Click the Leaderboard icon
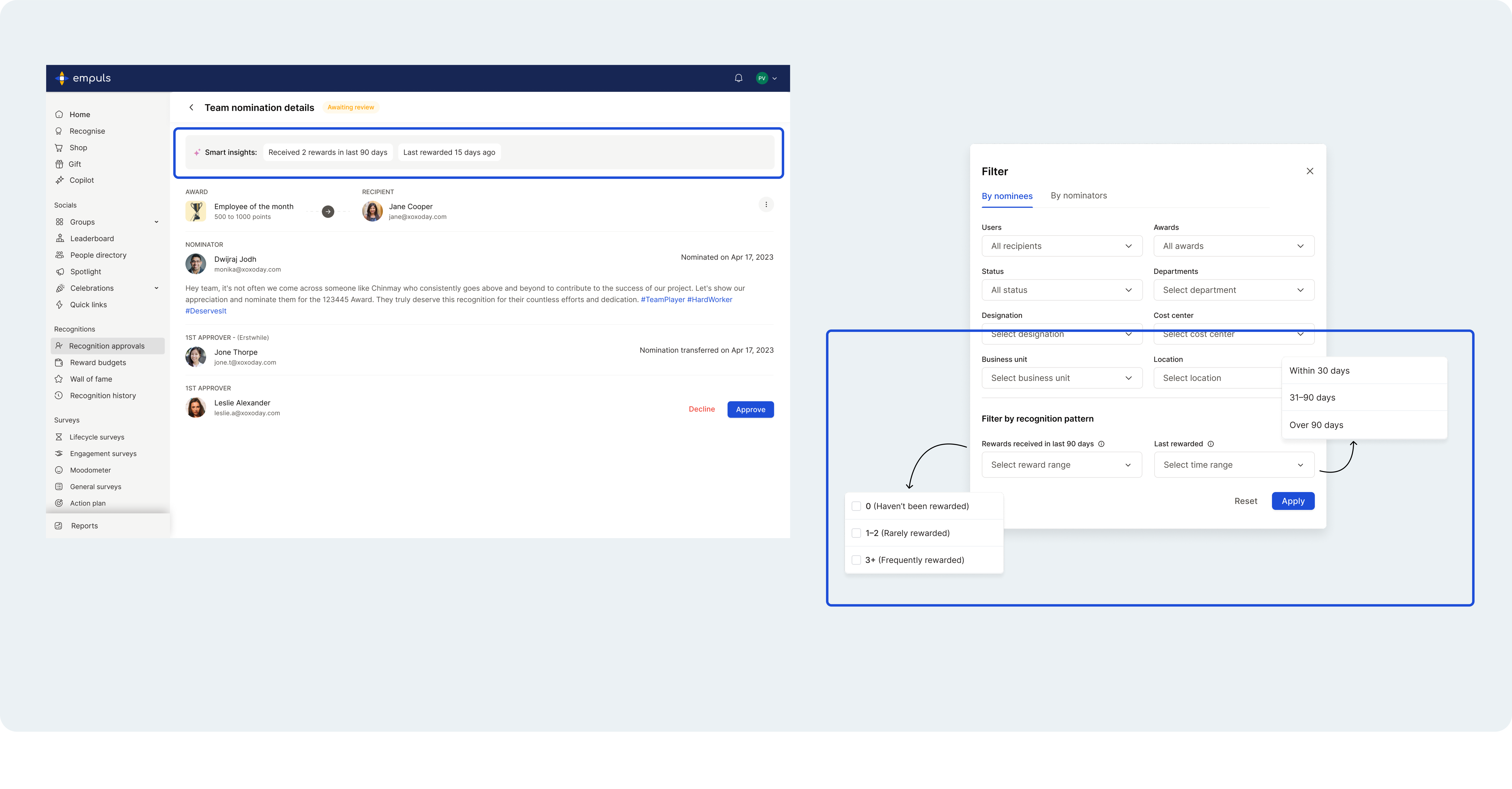This screenshot has width=1512, height=789. point(59,238)
